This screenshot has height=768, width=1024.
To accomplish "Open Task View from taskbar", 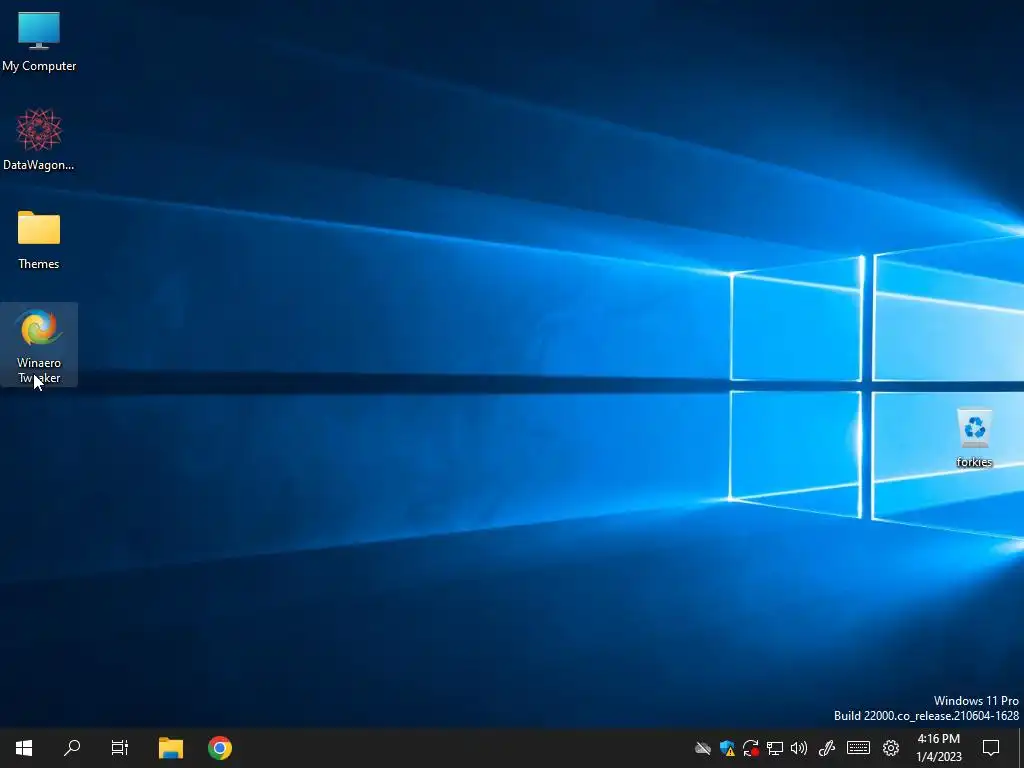I will [x=120, y=748].
